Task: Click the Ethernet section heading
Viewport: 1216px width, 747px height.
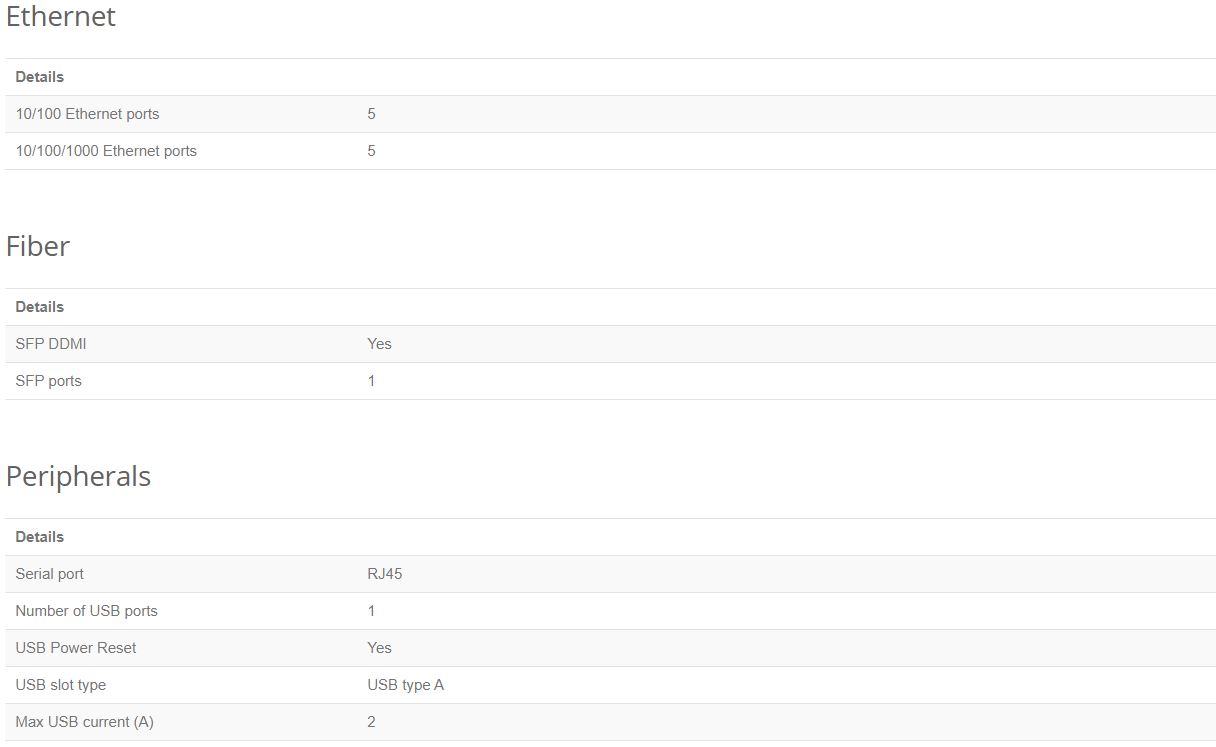Action: click(61, 17)
